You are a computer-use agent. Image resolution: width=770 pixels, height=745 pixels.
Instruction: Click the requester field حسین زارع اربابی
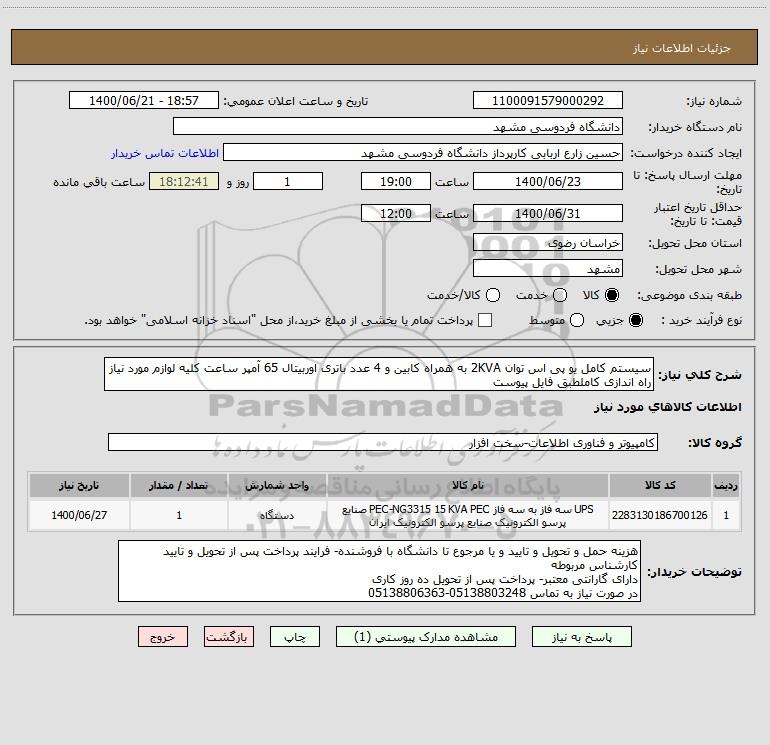click(x=423, y=153)
